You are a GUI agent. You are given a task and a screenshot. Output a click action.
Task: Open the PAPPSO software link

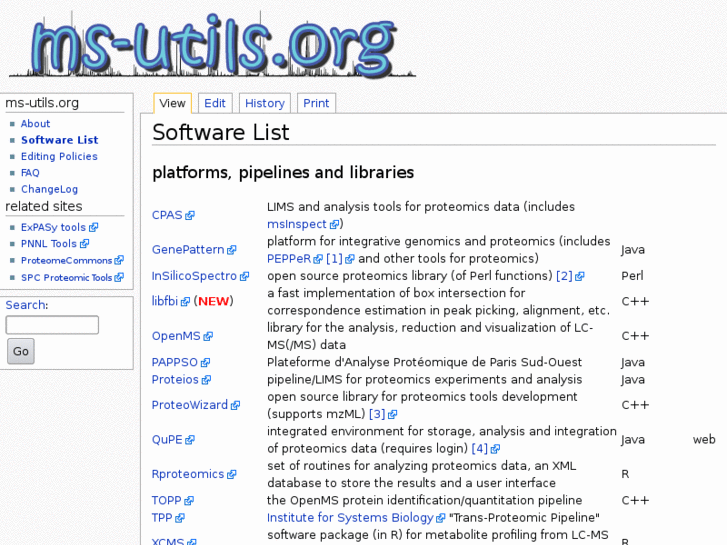click(175, 362)
